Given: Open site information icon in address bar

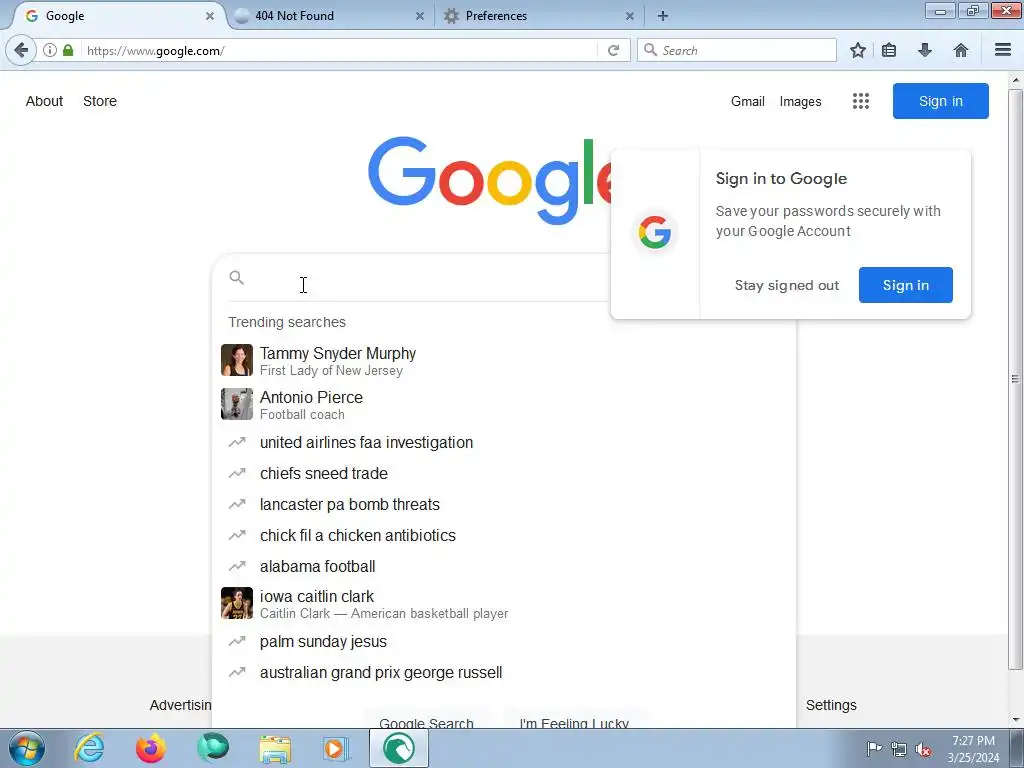Looking at the screenshot, I should coord(50,50).
